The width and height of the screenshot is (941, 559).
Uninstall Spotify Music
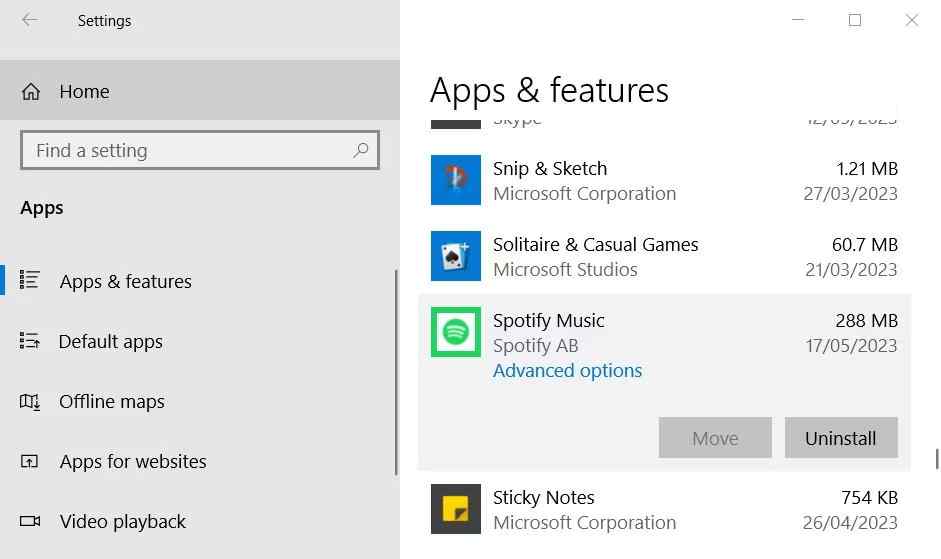click(840, 438)
